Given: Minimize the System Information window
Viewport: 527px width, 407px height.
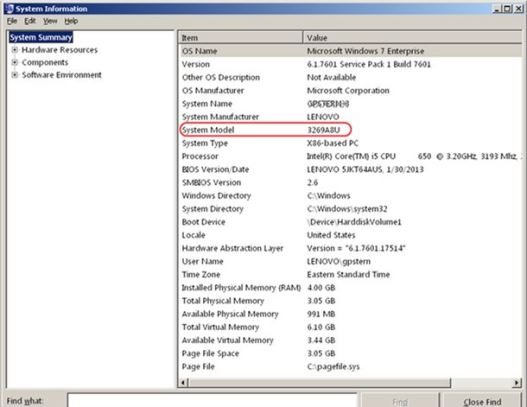Looking at the screenshot, I should click(497, 9).
